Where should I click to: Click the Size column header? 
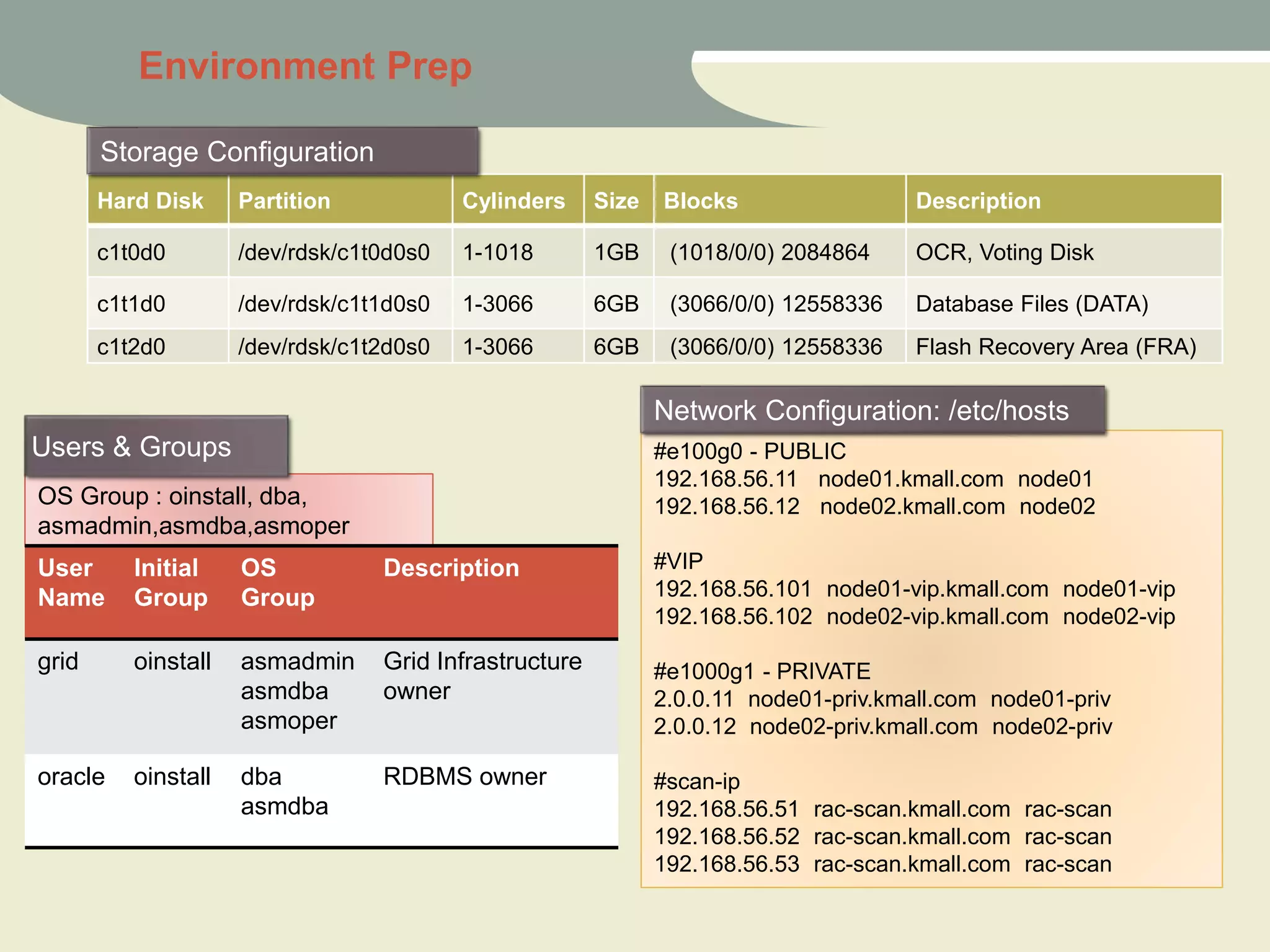pos(619,200)
